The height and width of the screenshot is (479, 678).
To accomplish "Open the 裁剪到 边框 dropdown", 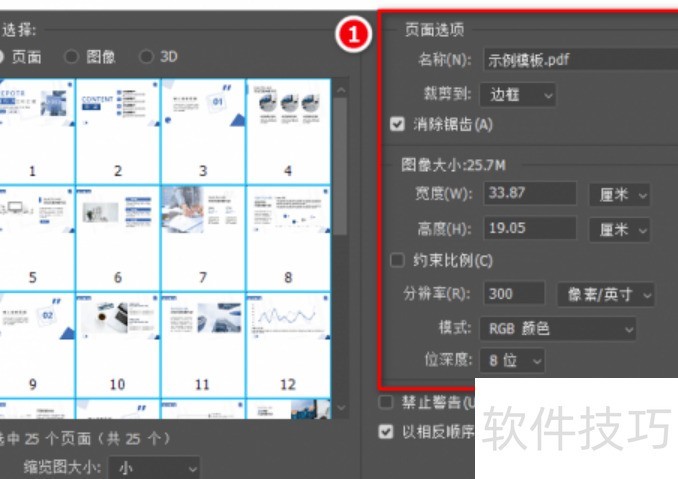I will point(518,95).
